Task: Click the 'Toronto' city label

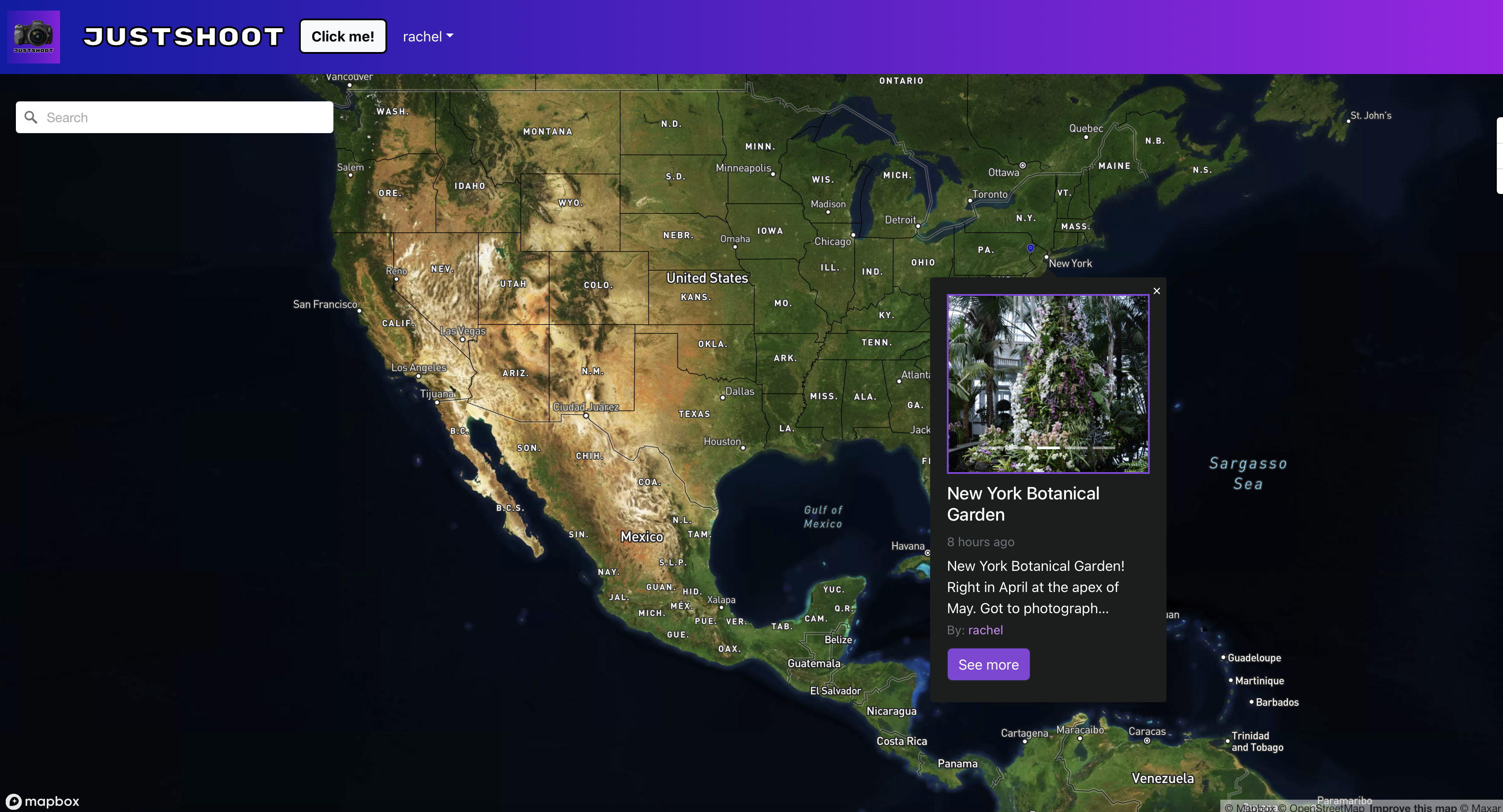Action: [990, 194]
